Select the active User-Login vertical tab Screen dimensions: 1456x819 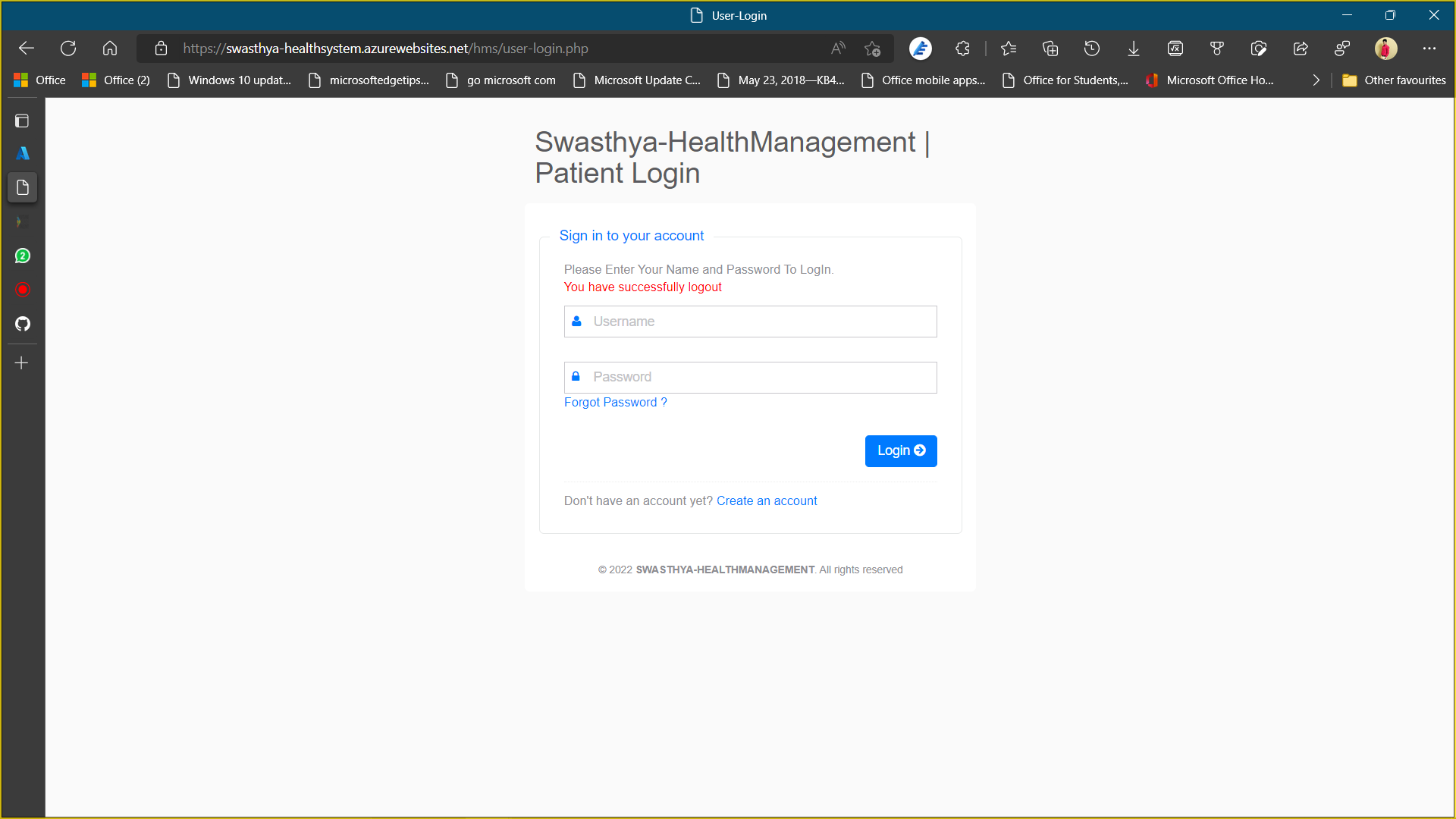(x=23, y=187)
